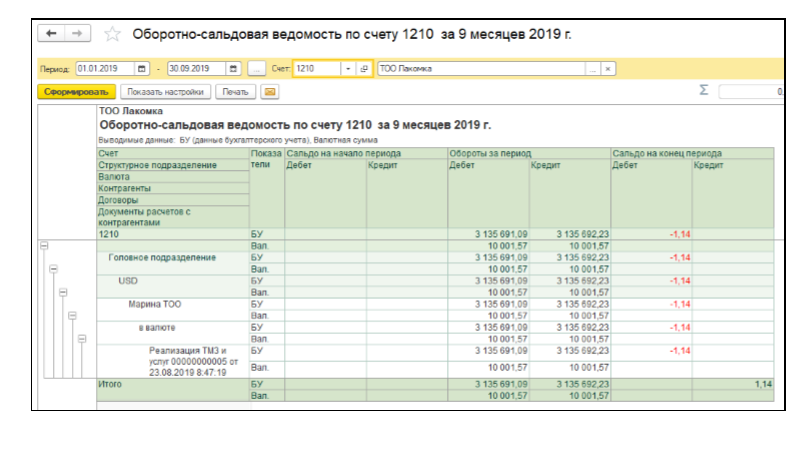810x451 pixels.
Task: Click the sigma sum icon
Action: pos(704,90)
